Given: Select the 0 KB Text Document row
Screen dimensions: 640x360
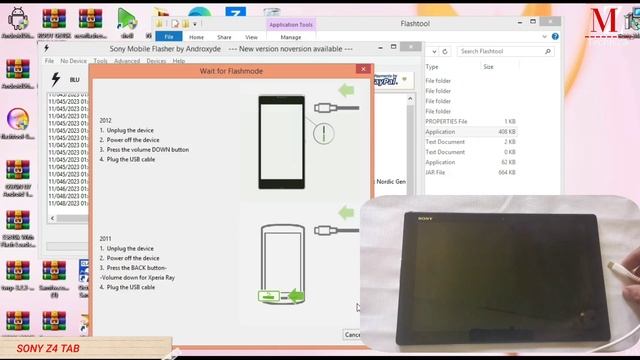Looking at the screenshot, I should tap(471, 152).
